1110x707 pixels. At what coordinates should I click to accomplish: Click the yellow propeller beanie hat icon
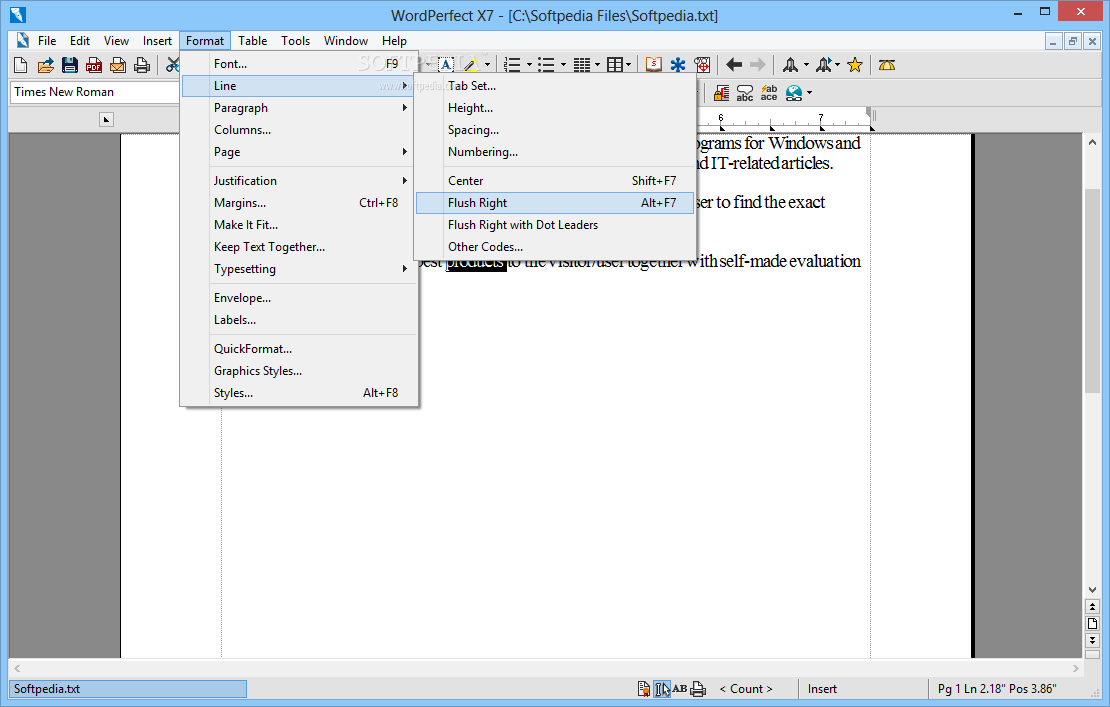pyautogui.click(x=887, y=65)
